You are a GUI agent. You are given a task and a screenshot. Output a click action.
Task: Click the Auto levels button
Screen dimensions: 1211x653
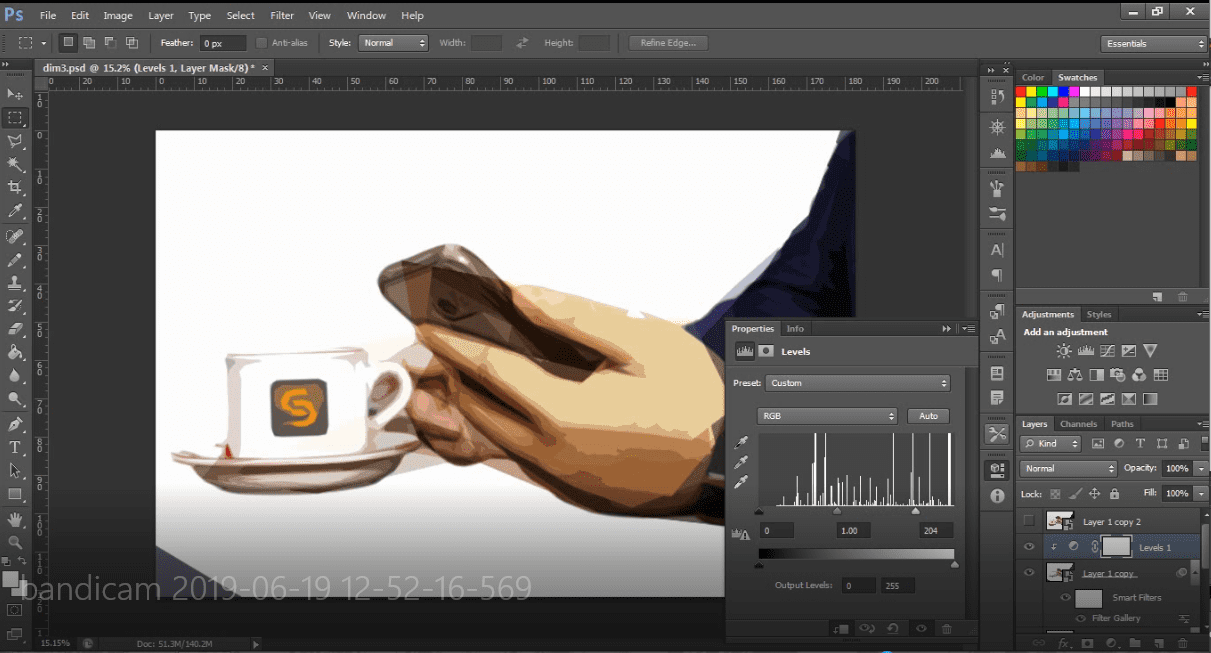pos(928,416)
